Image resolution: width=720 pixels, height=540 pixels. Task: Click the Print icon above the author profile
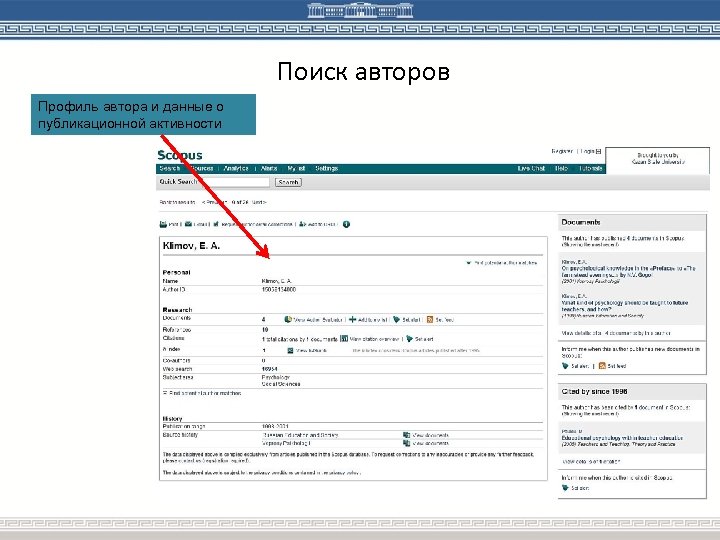pos(163,224)
